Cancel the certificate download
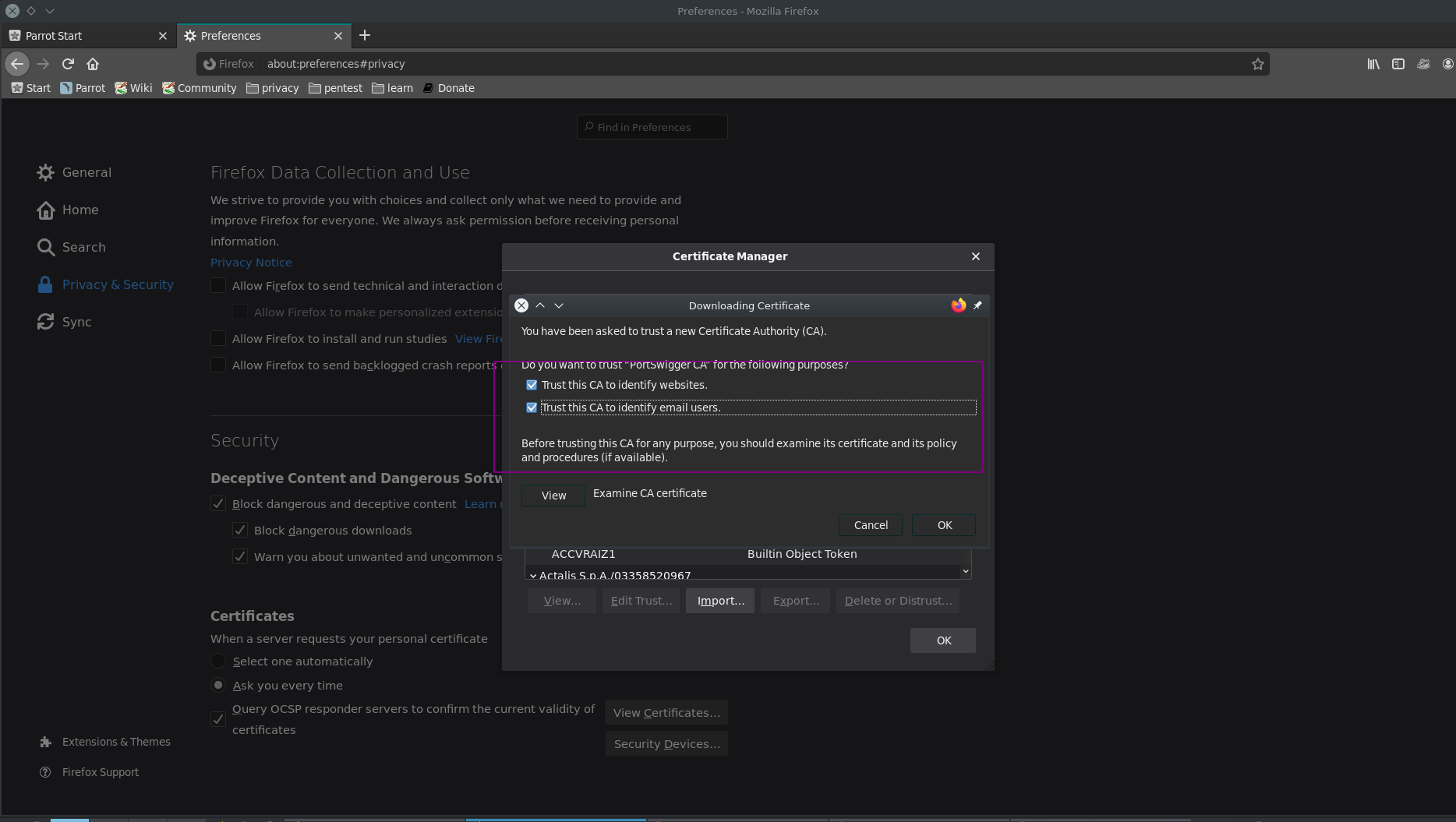 pos(871,525)
